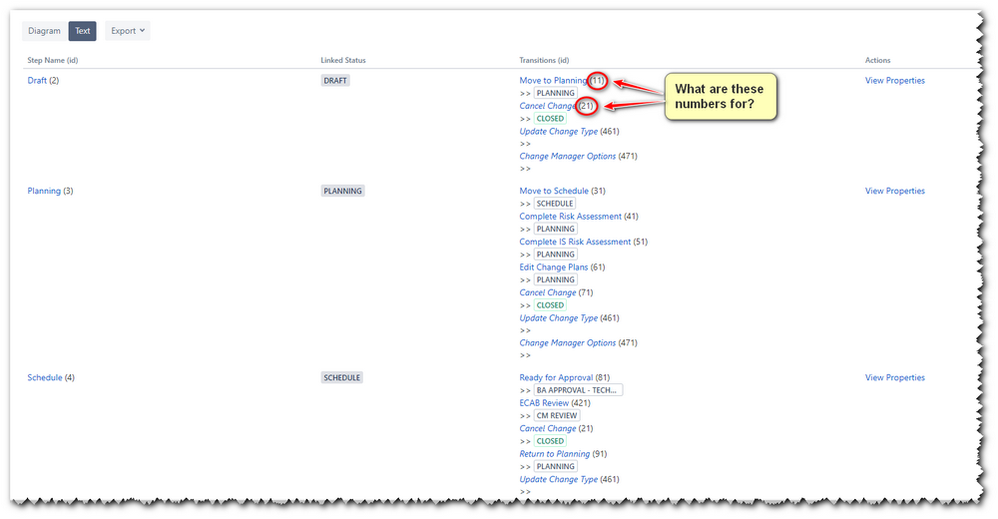The width and height of the screenshot is (998, 519).
Task: Select the Text view tab
Action: 83,31
